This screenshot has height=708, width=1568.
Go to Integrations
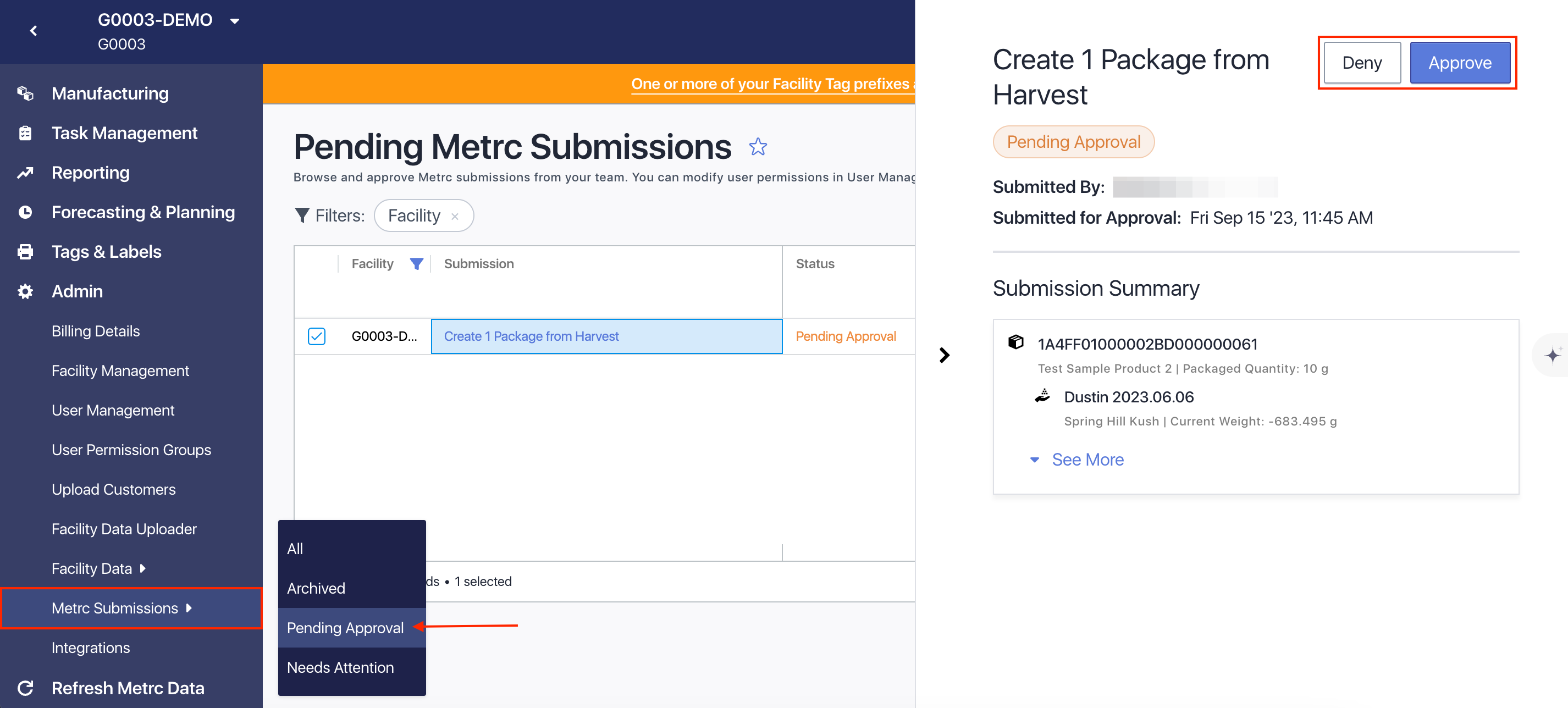pyautogui.click(x=91, y=648)
